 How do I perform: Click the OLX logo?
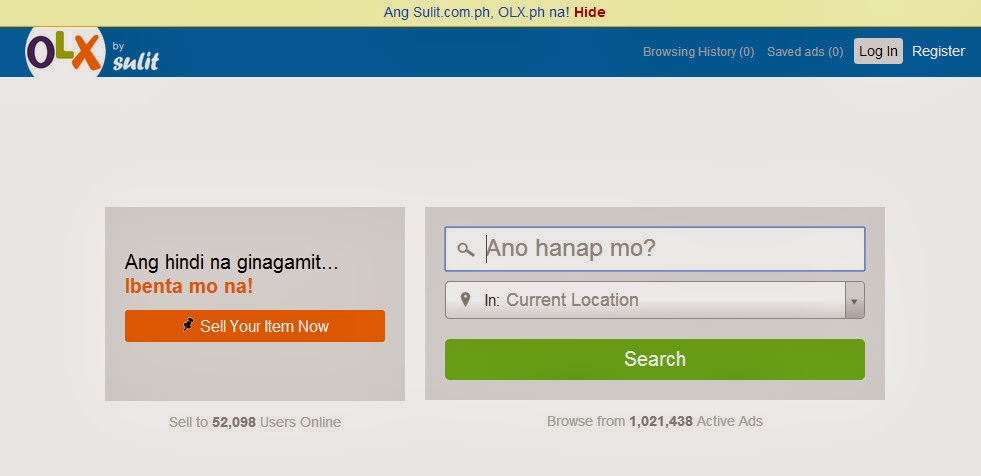click(x=65, y=52)
